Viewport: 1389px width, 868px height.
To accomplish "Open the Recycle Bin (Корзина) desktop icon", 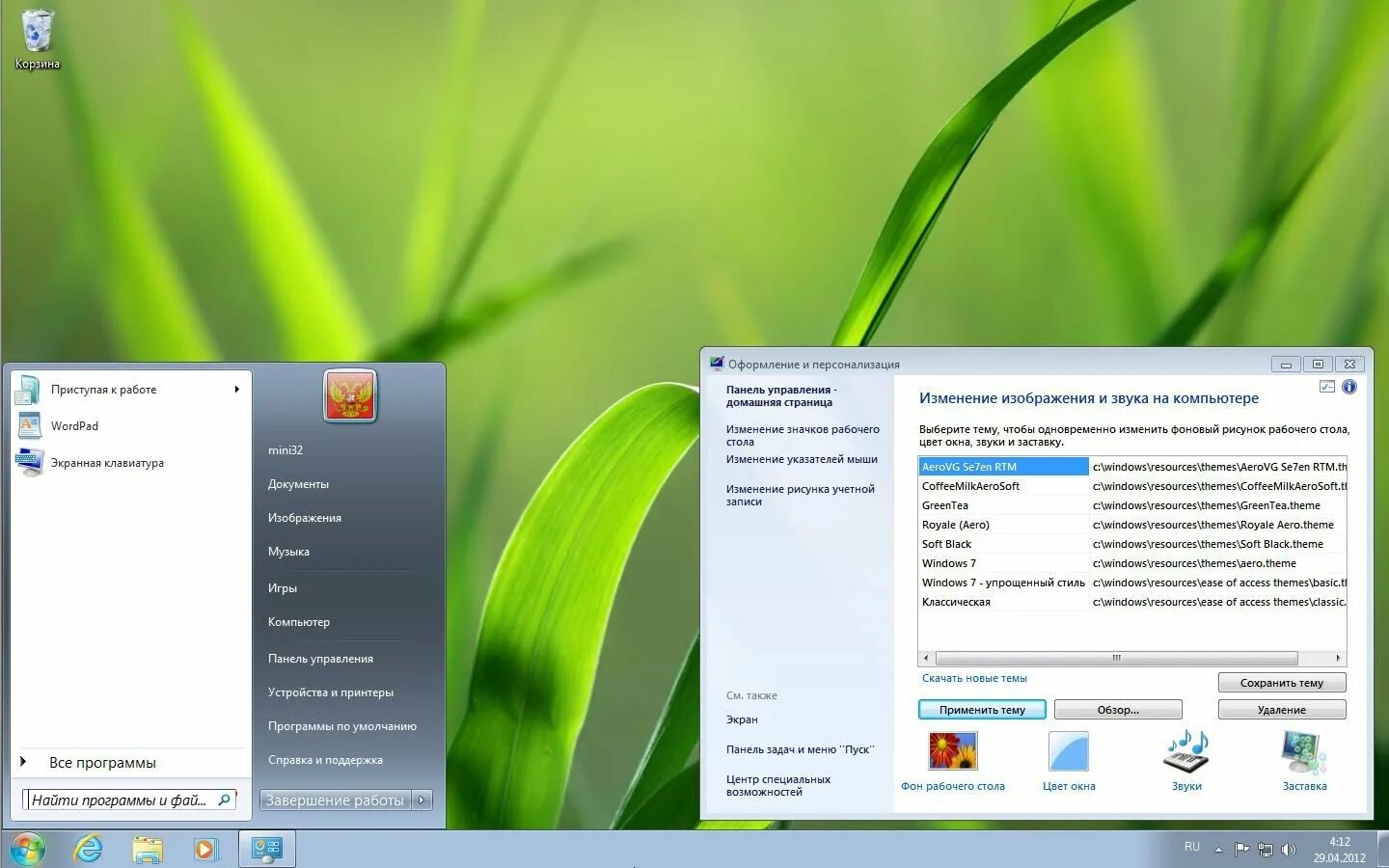I will tap(37, 39).
